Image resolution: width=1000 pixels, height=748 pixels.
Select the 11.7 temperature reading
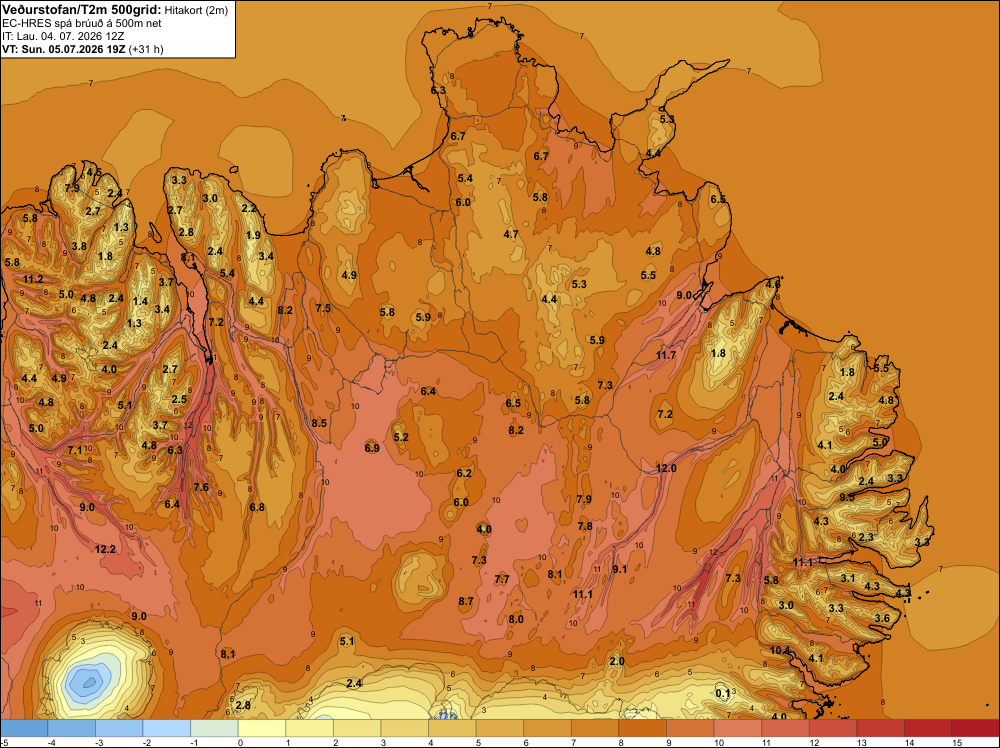click(x=666, y=355)
